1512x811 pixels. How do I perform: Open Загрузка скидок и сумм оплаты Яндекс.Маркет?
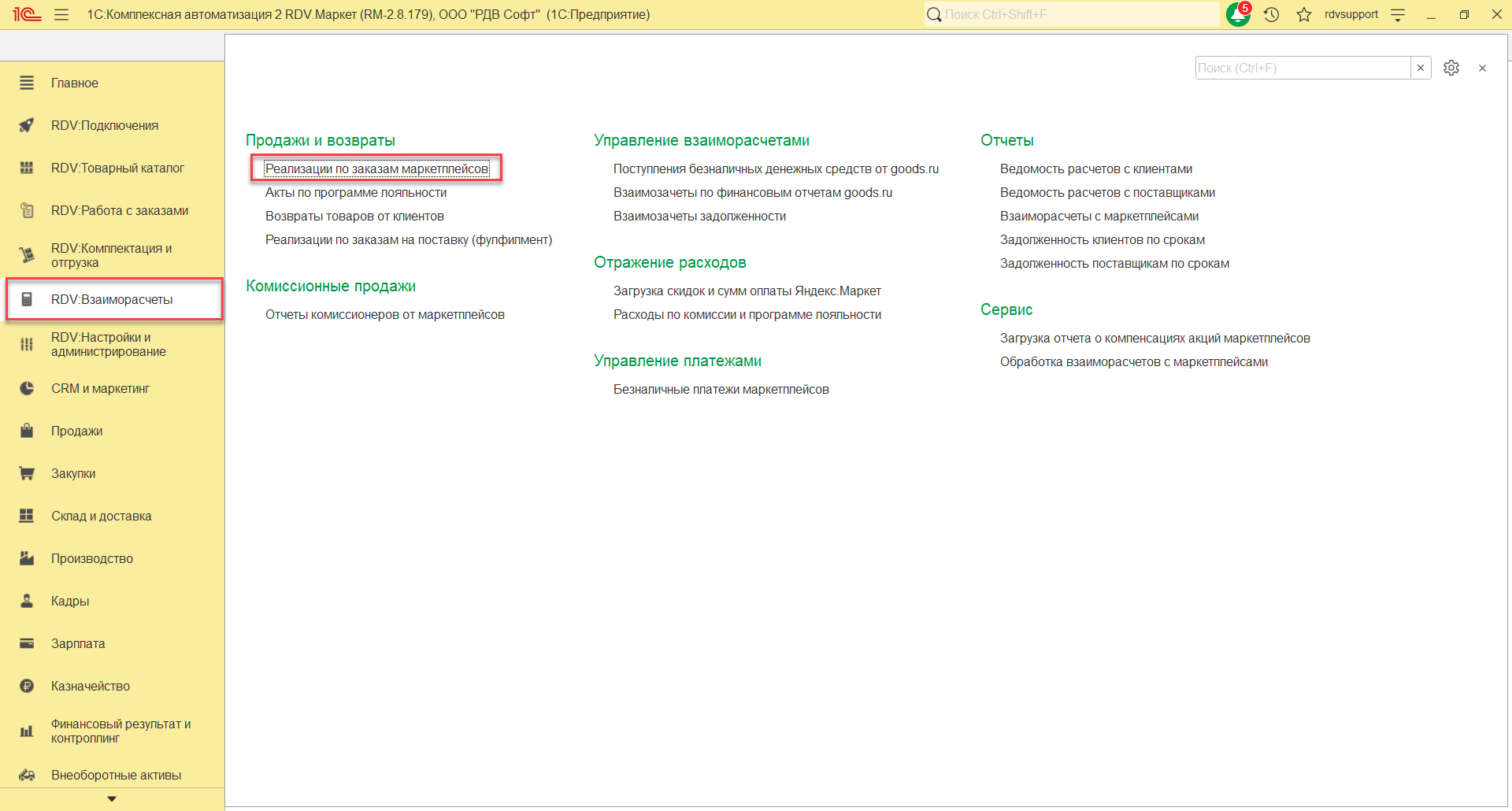point(747,291)
